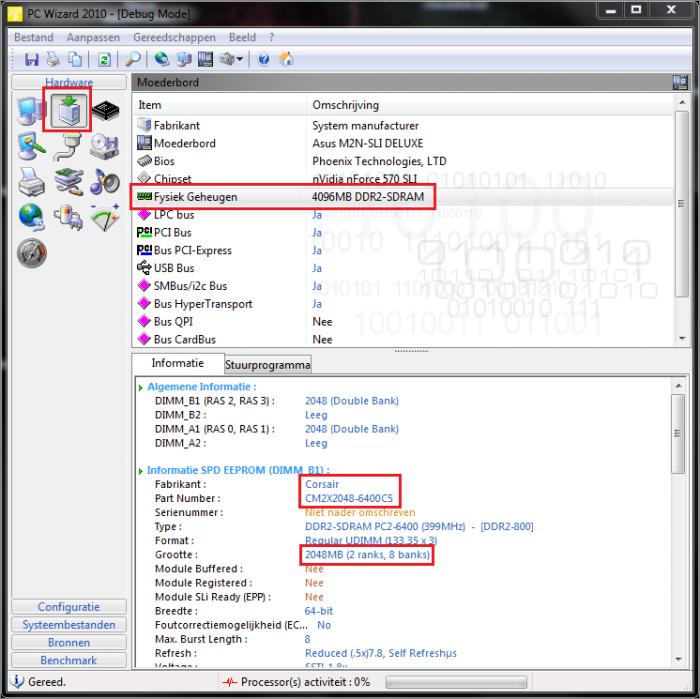
Task: Select the USB Bus row
Action: pyautogui.click(x=403, y=268)
